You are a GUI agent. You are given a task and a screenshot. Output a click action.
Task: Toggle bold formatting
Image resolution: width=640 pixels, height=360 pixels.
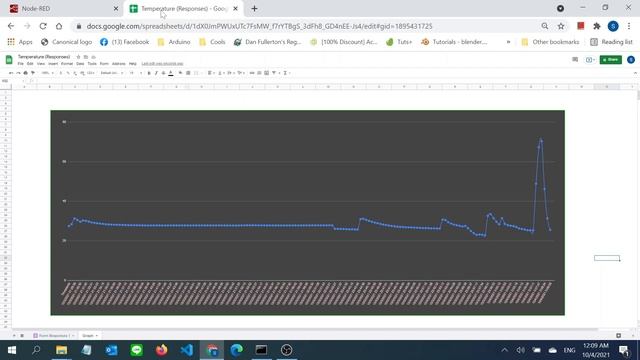149,73
